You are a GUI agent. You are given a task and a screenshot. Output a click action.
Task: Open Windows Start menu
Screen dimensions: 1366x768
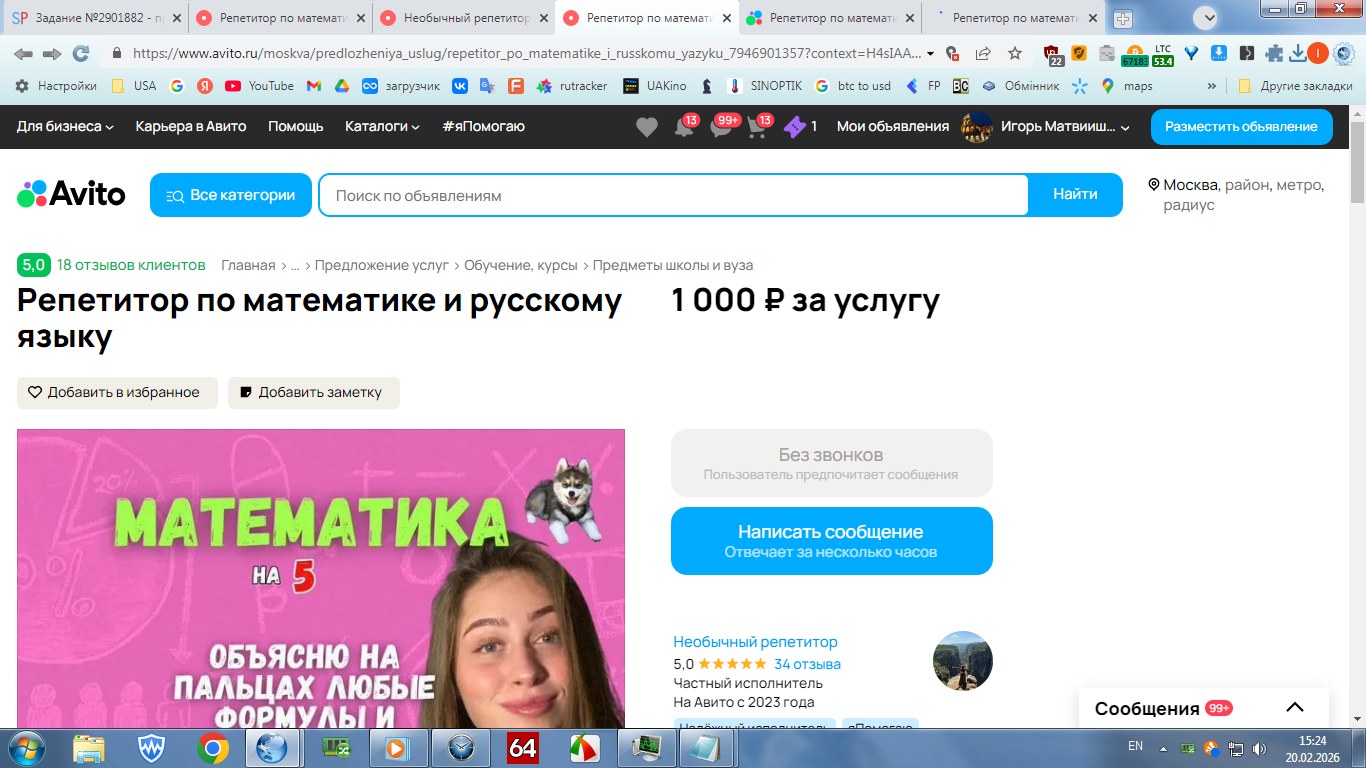pos(26,747)
